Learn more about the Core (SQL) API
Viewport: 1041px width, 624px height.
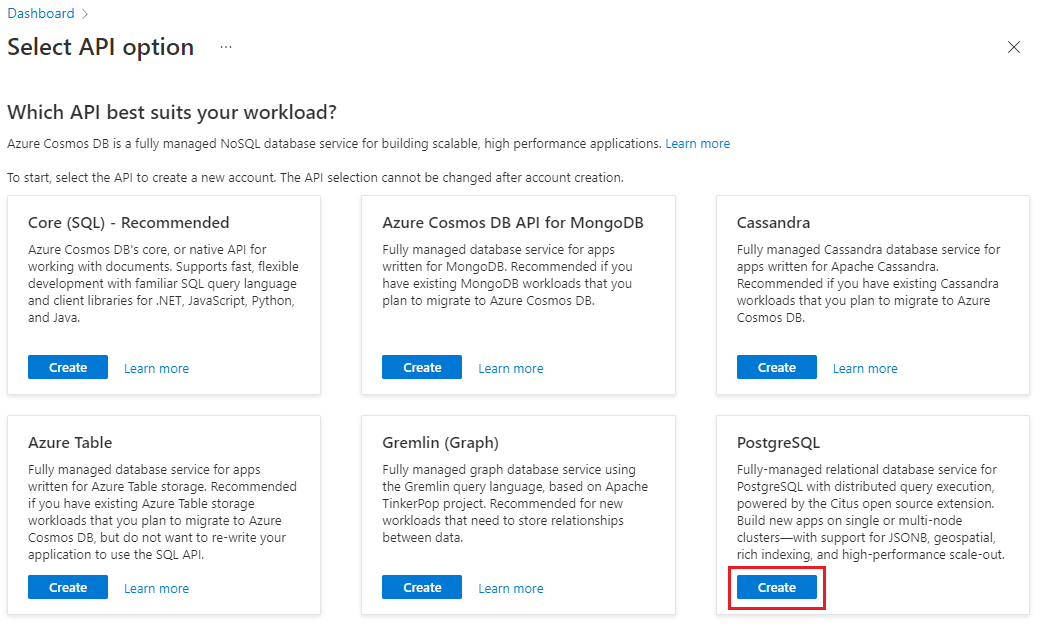156,368
